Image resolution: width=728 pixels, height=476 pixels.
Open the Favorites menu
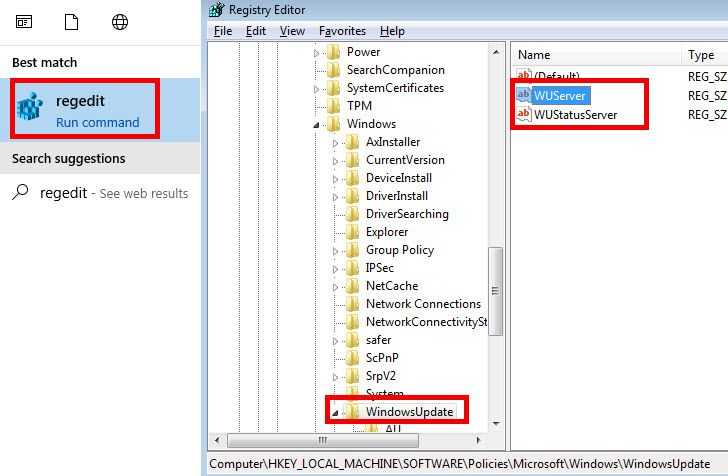coord(342,31)
